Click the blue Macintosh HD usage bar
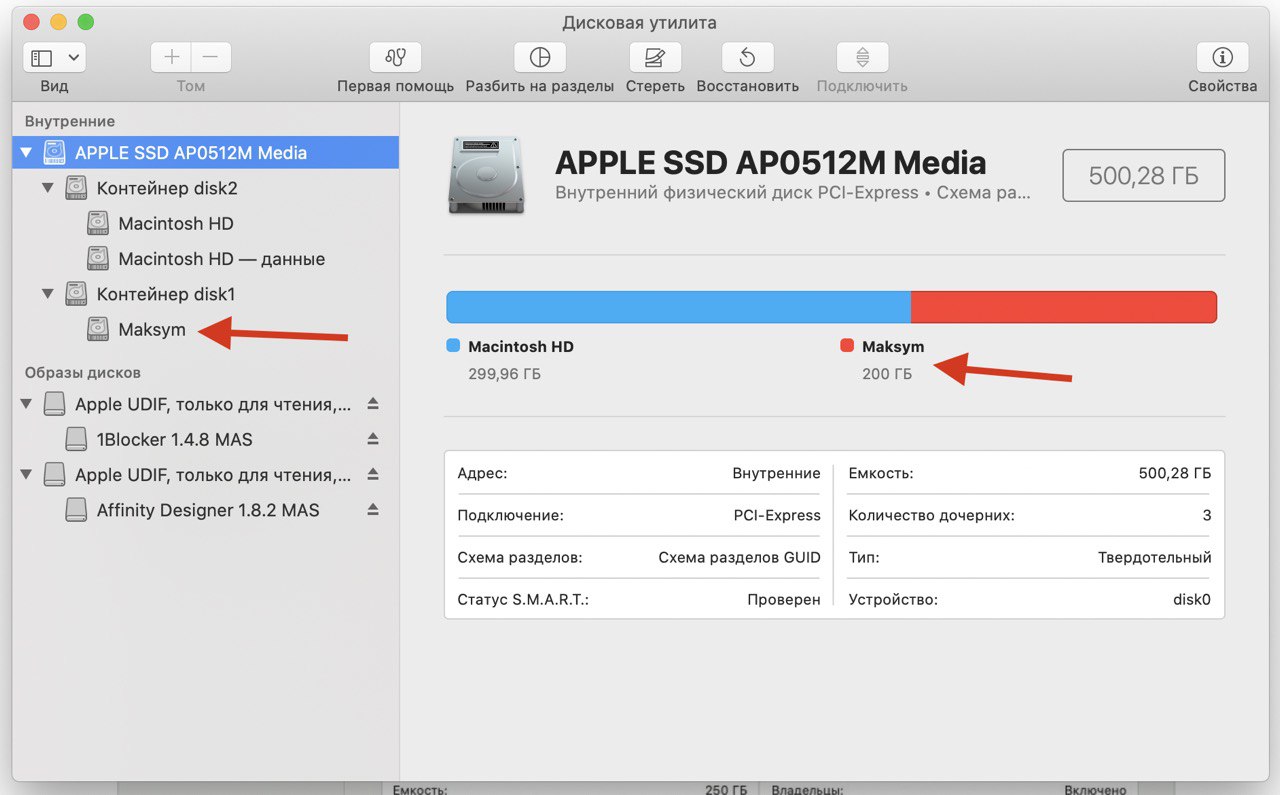Screen dimensions: 1280x795 pos(678,307)
